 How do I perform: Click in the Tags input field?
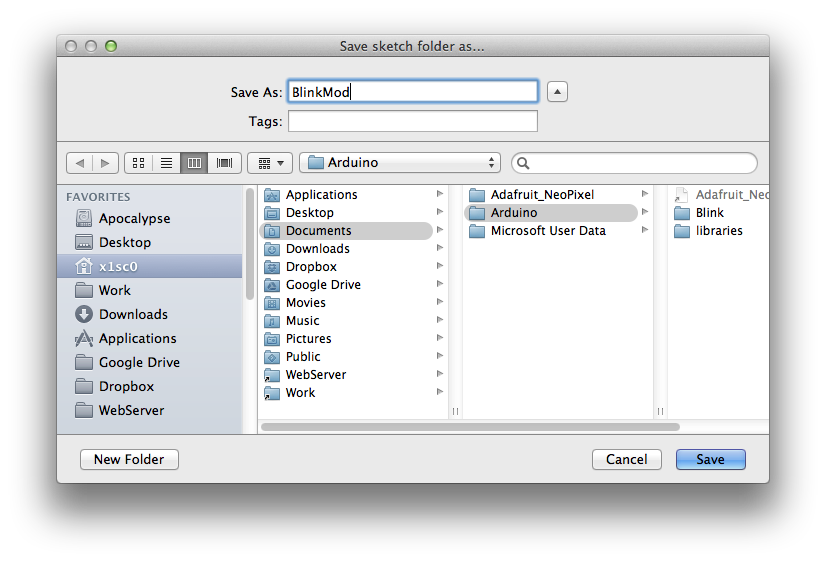coord(412,121)
